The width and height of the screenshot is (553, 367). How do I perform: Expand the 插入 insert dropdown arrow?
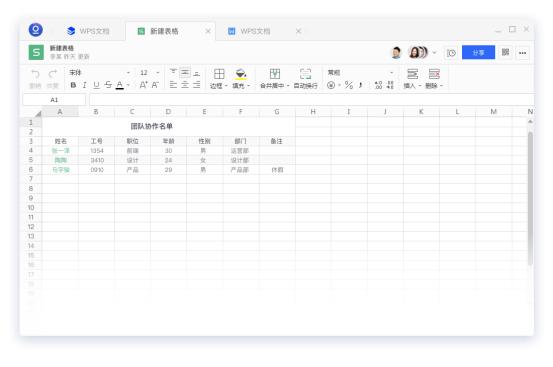pyautogui.click(x=420, y=86)
